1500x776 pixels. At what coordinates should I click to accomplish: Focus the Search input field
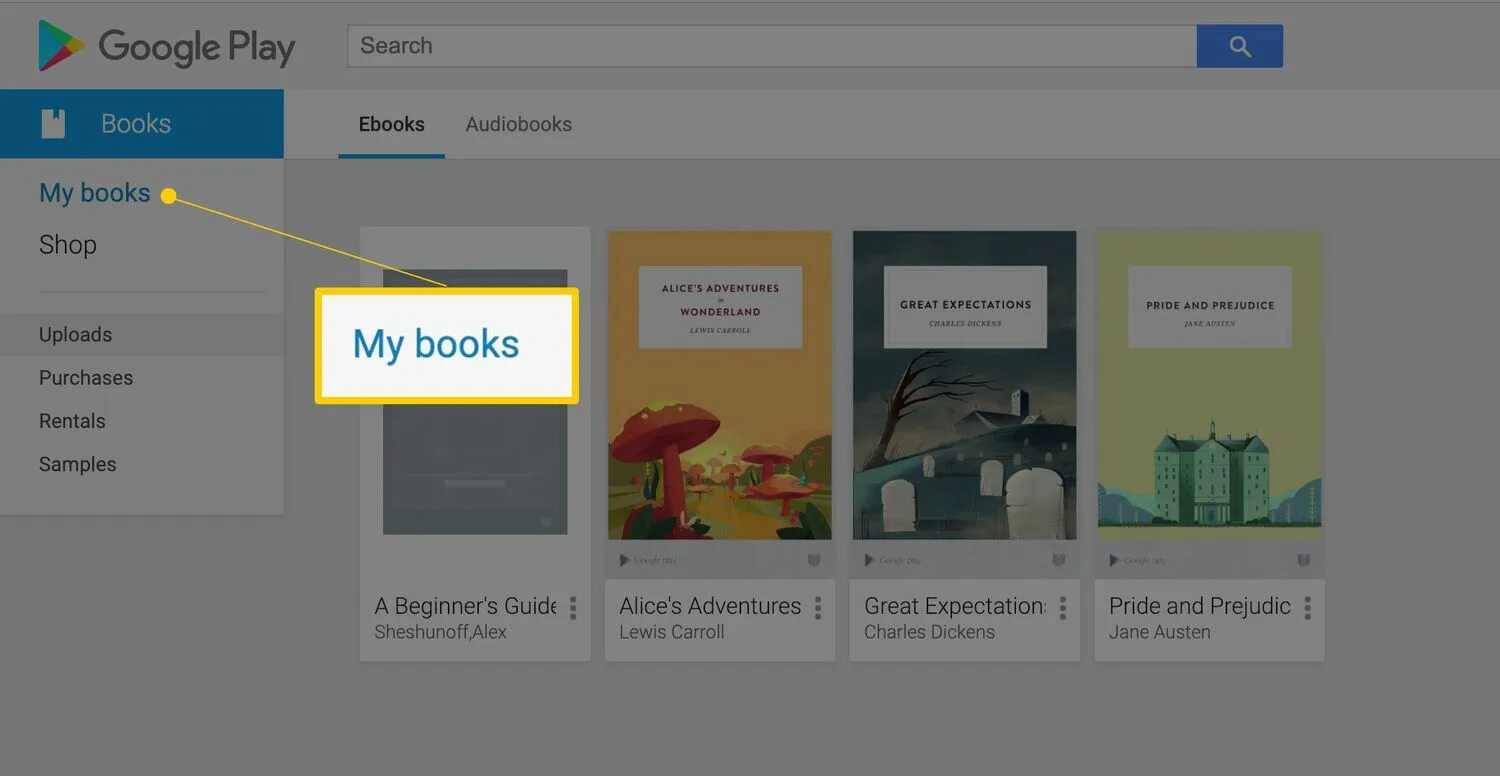click(x=772, y=46)
